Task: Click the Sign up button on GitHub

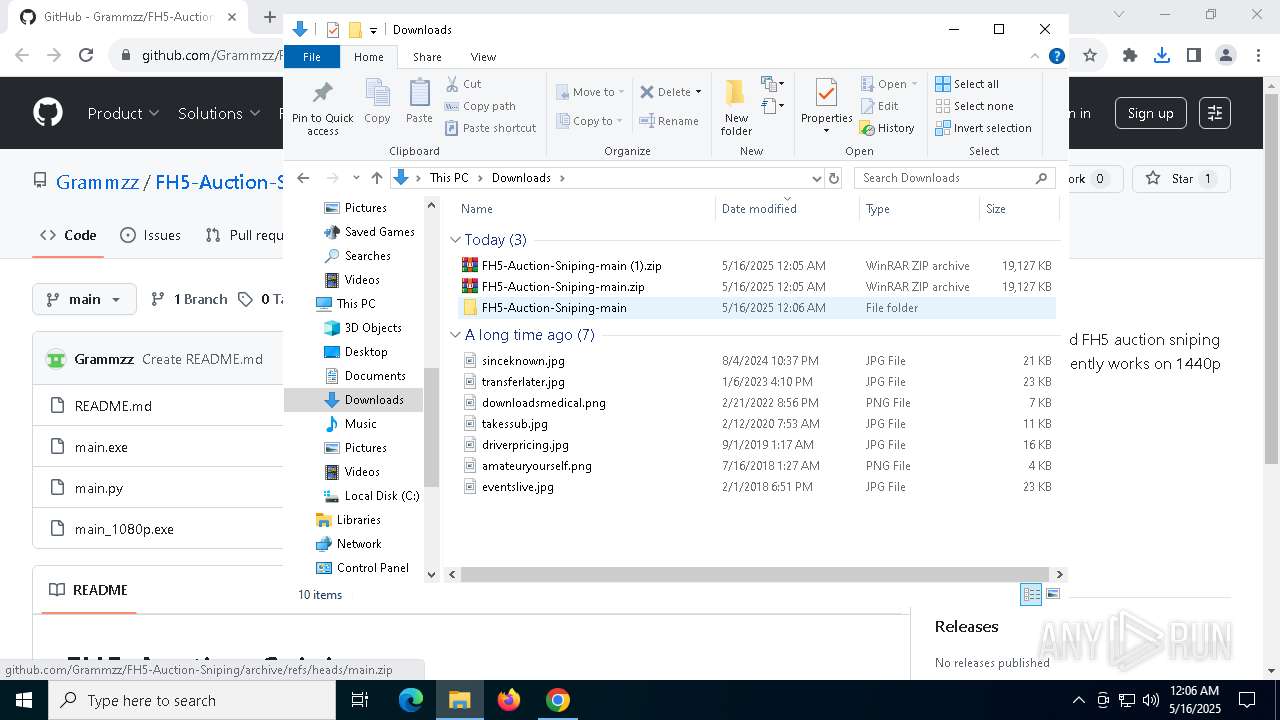Action: click(1151, 113)
